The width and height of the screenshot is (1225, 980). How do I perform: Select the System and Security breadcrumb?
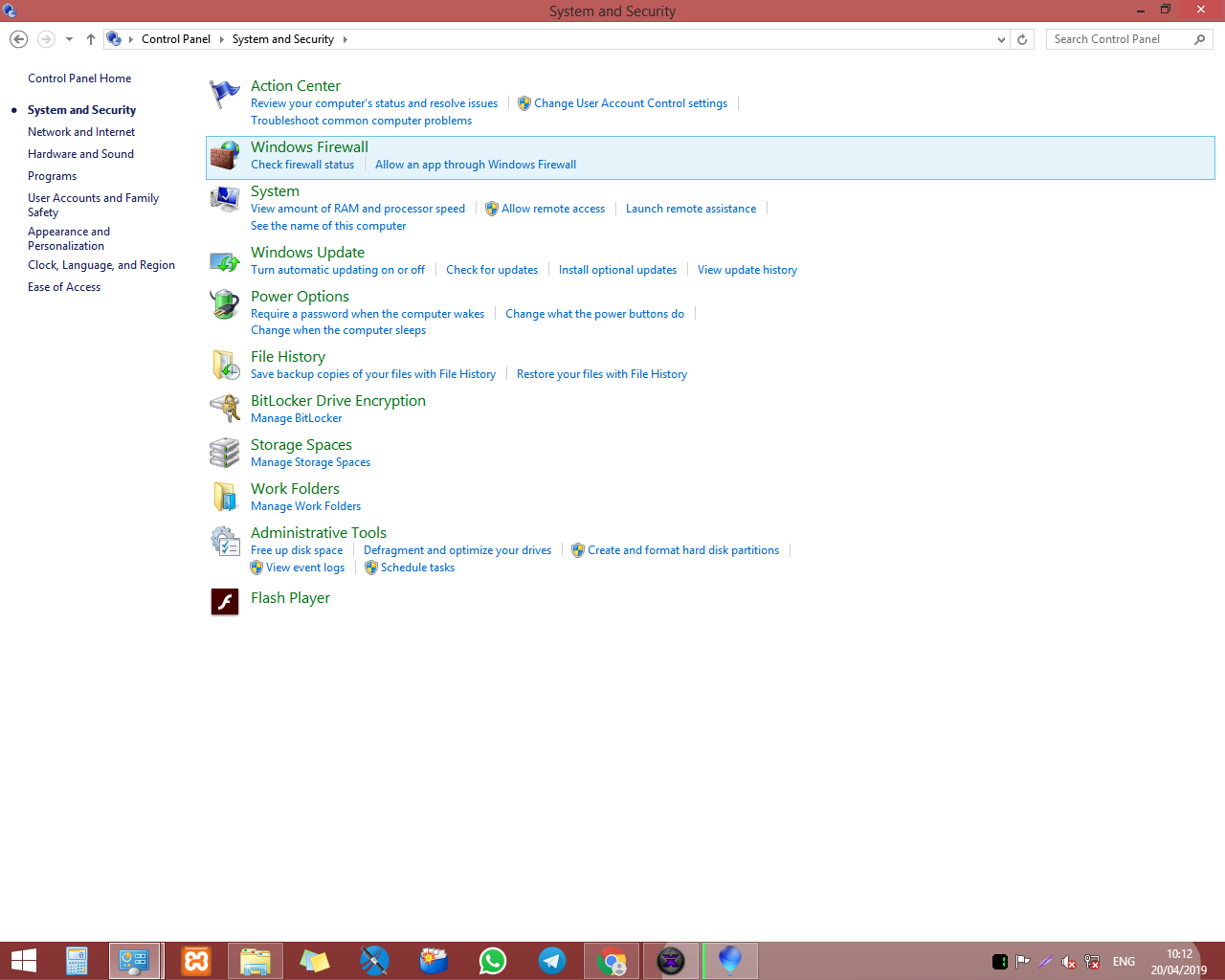tap(283, 39)
